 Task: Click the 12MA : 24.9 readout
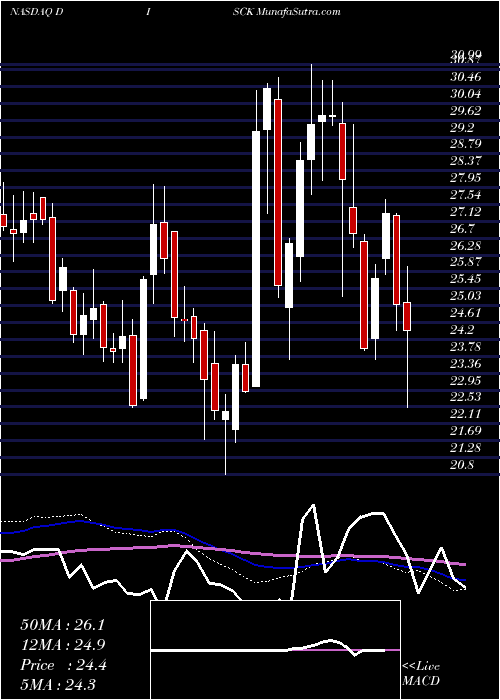[63, 645]
